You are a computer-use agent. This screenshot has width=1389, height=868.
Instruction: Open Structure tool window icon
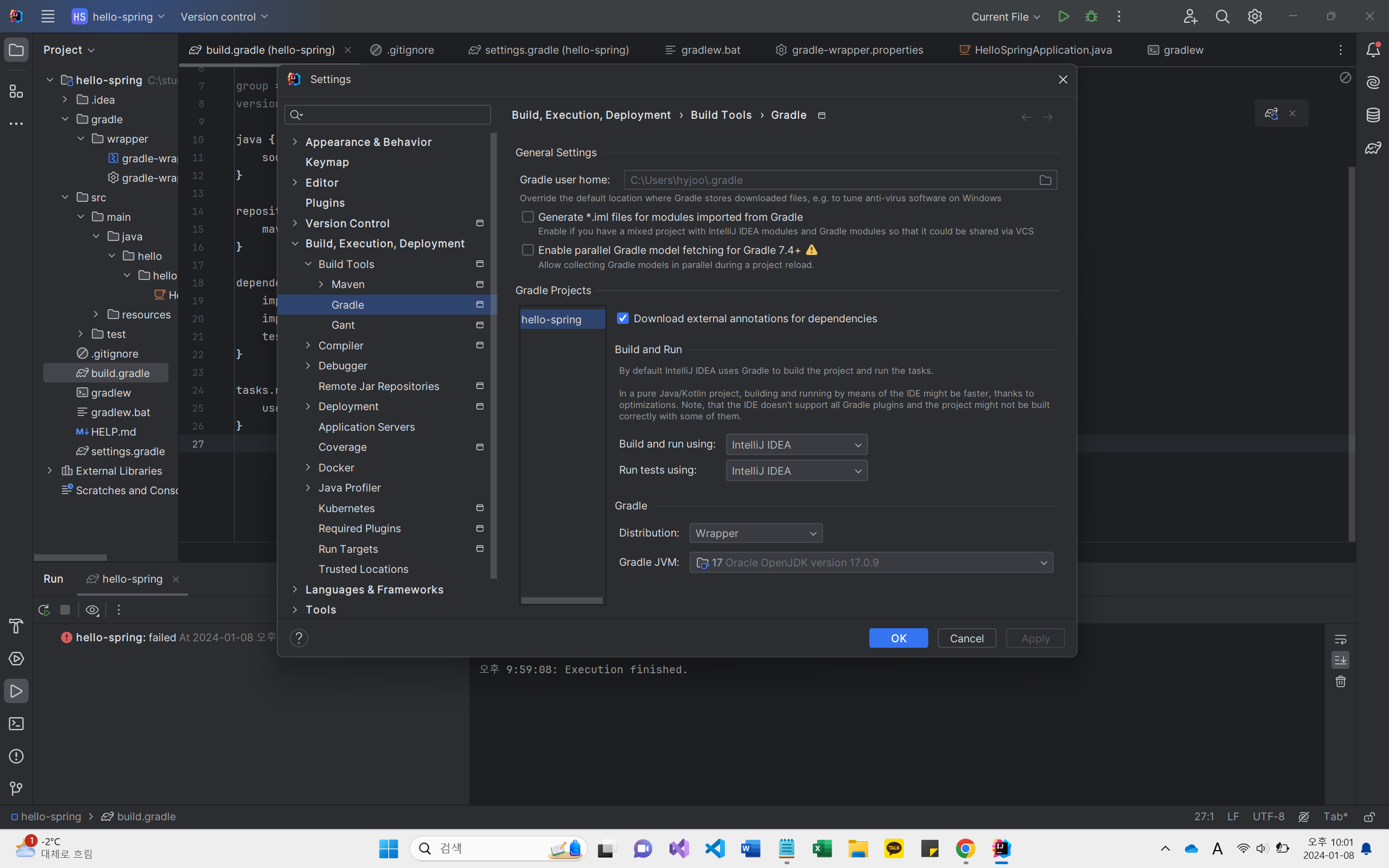[x=16, y=91]
